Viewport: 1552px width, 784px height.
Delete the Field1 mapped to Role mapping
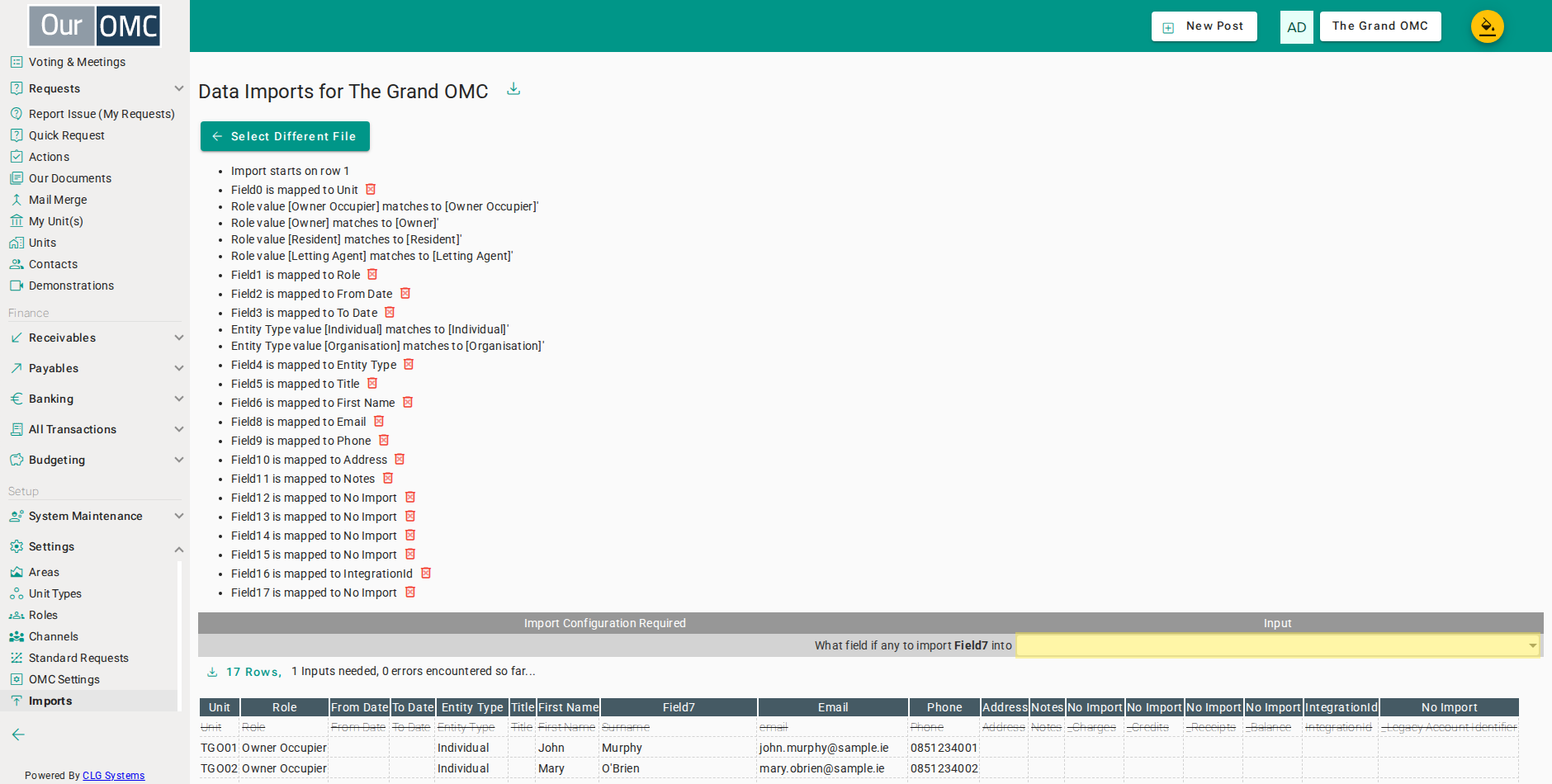pyautogui.click(x=372, y=275)
